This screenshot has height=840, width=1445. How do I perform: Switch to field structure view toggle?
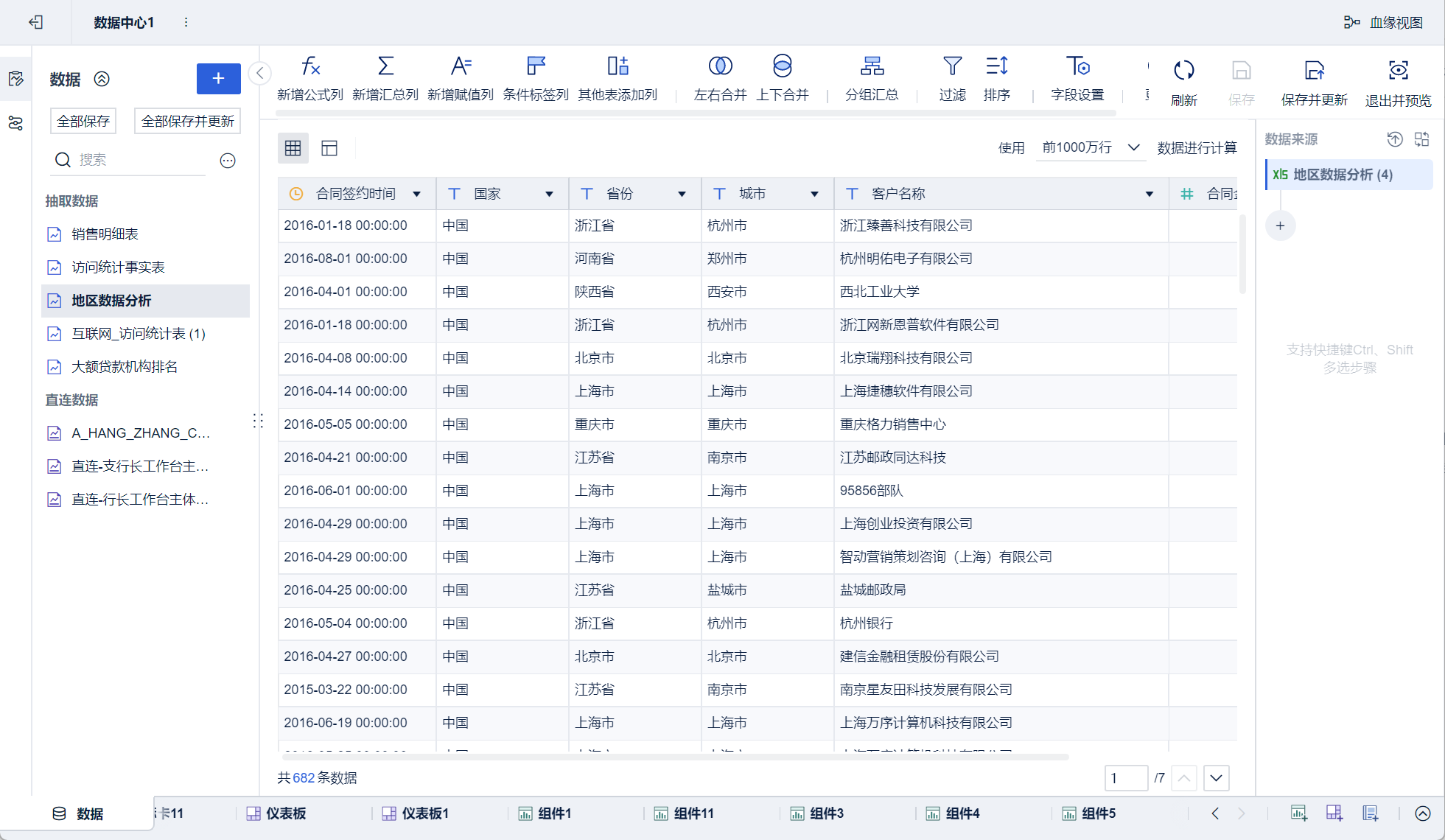(329, 148)
